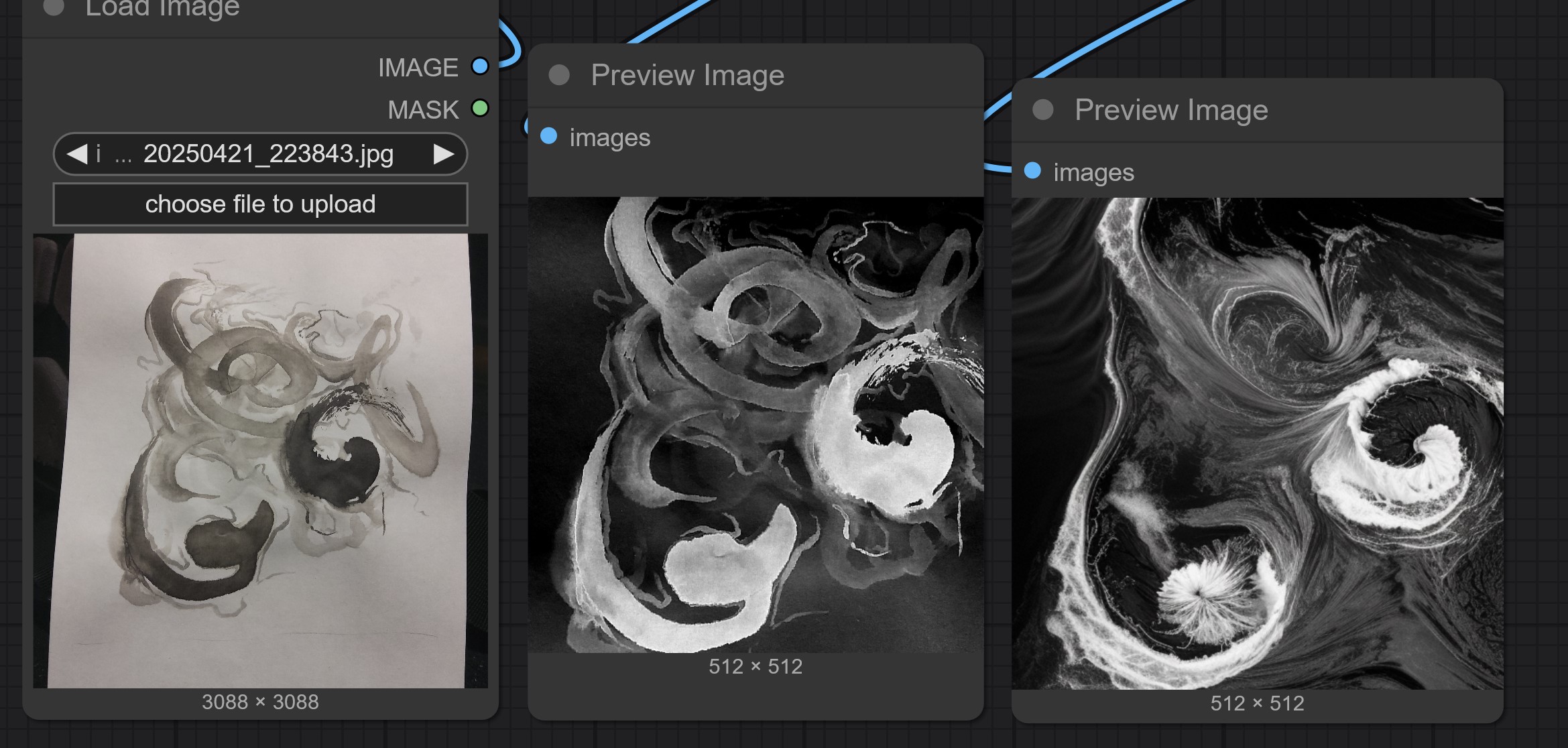Select next image with the right arrow

[443, 154]
